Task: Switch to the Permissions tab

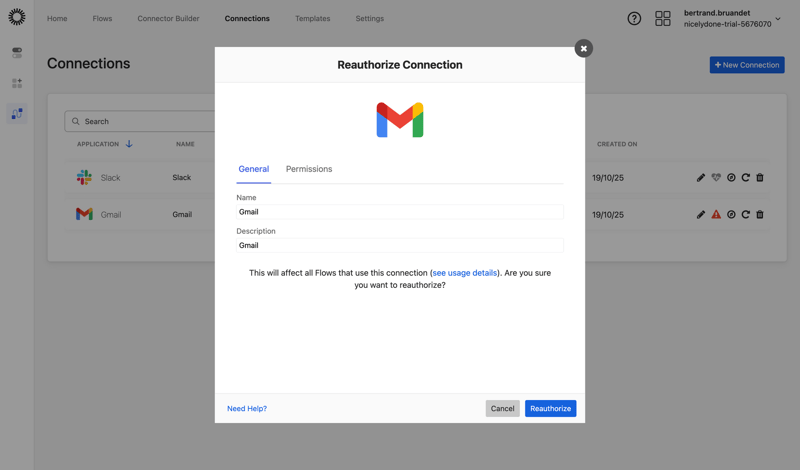Action: [x=309, y=169]
